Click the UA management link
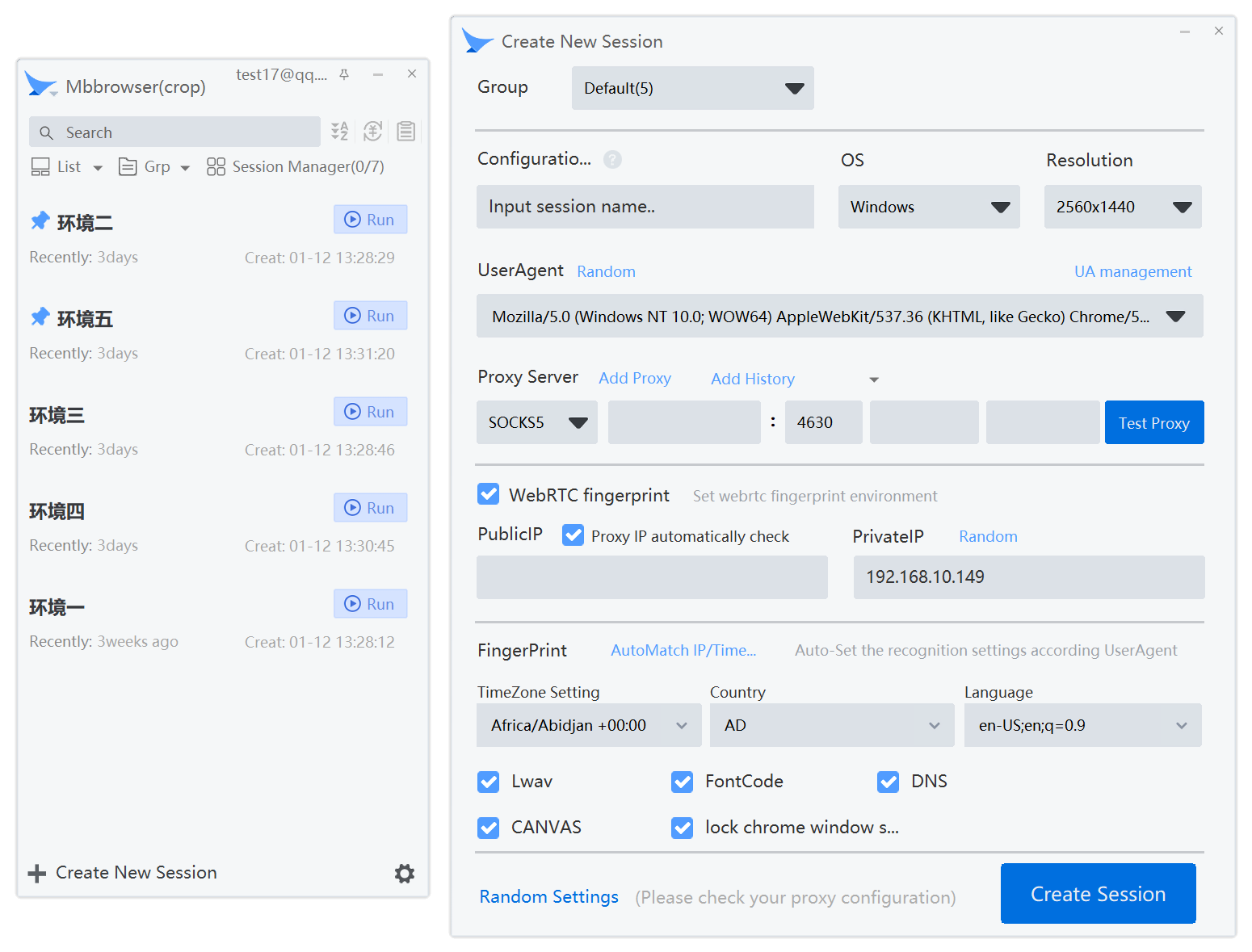 [1132, 271]
